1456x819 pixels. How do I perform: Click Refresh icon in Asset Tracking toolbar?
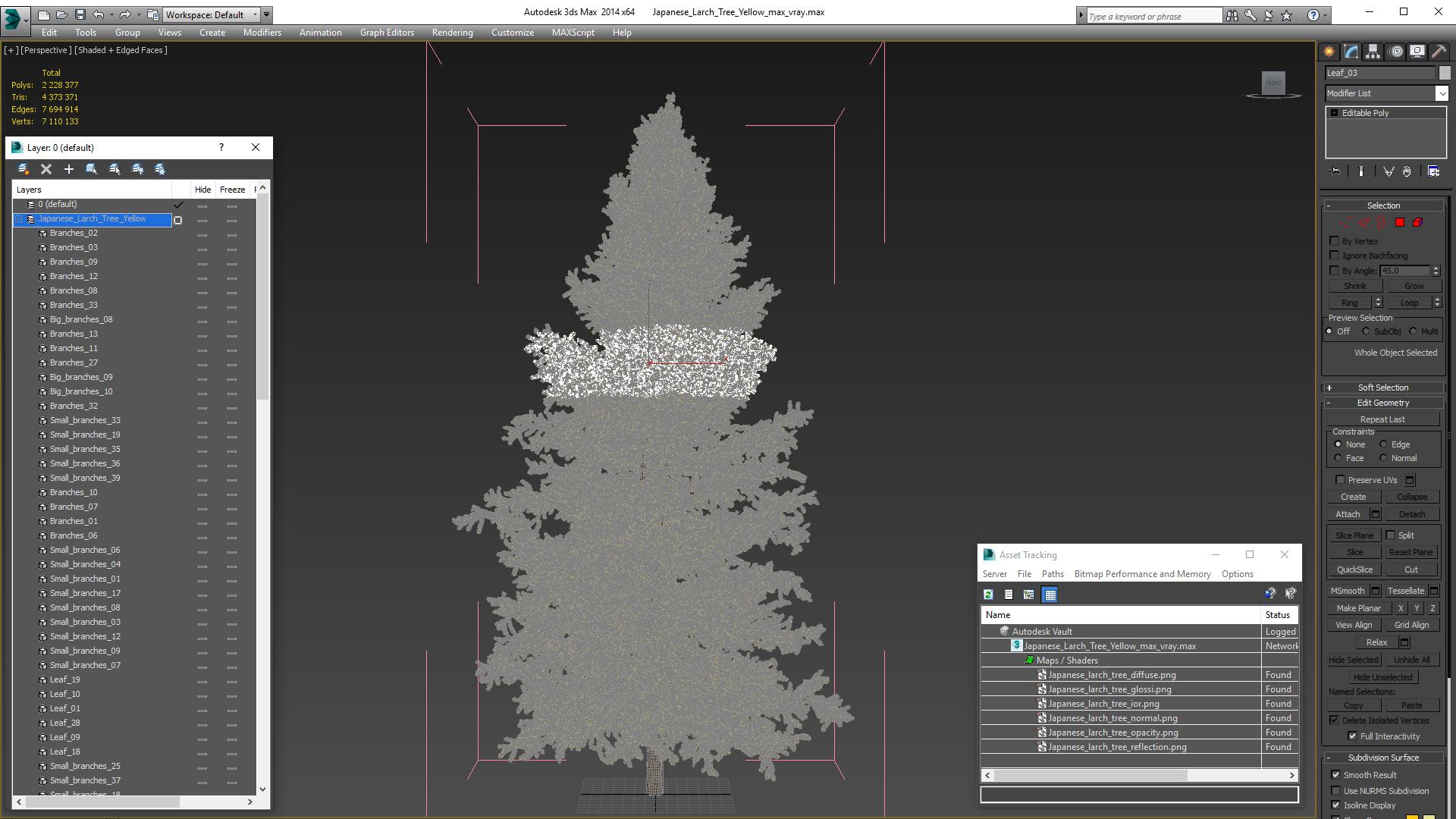(x=988, y=595)
